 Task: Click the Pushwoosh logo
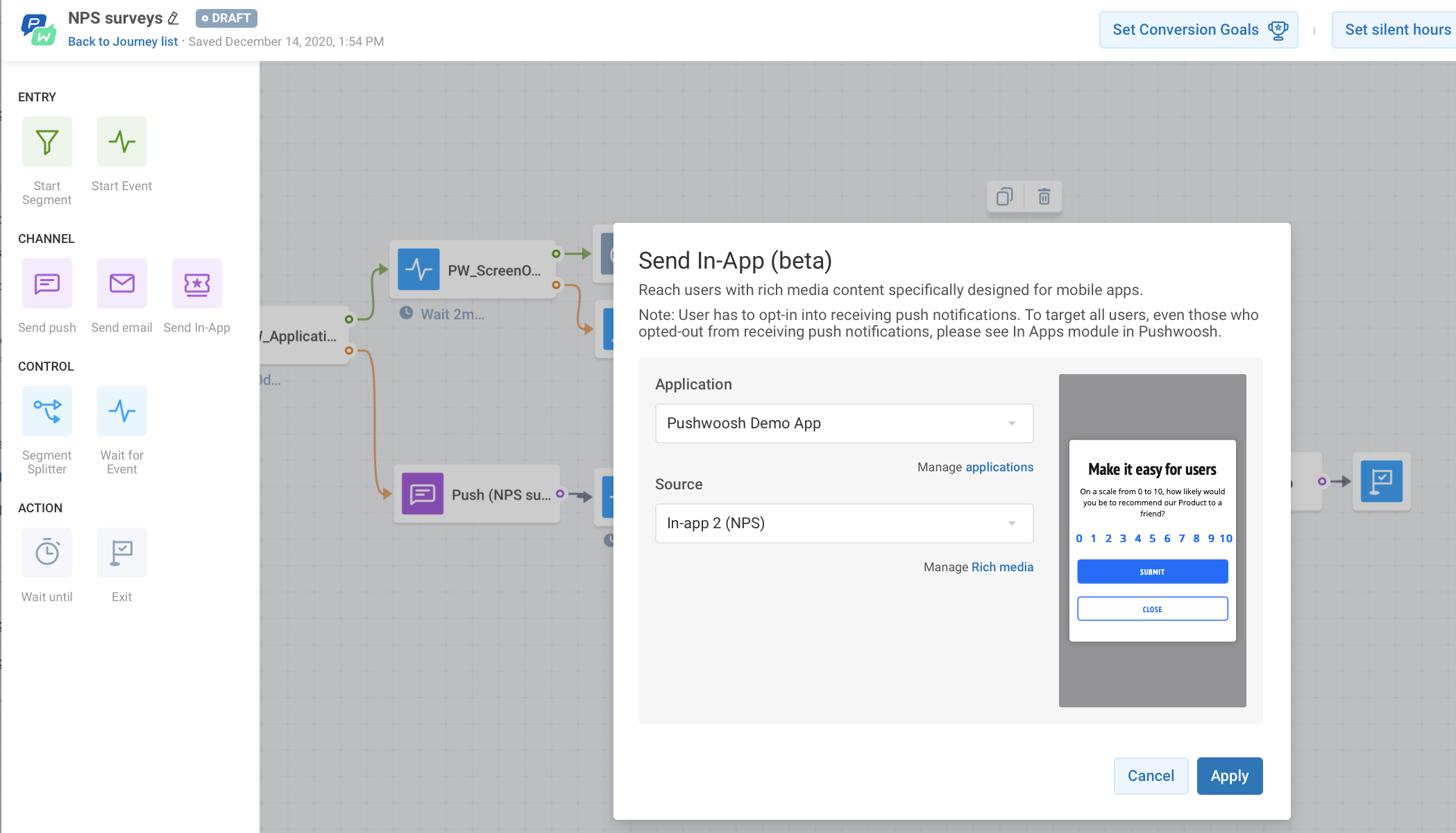coord(38,29)
